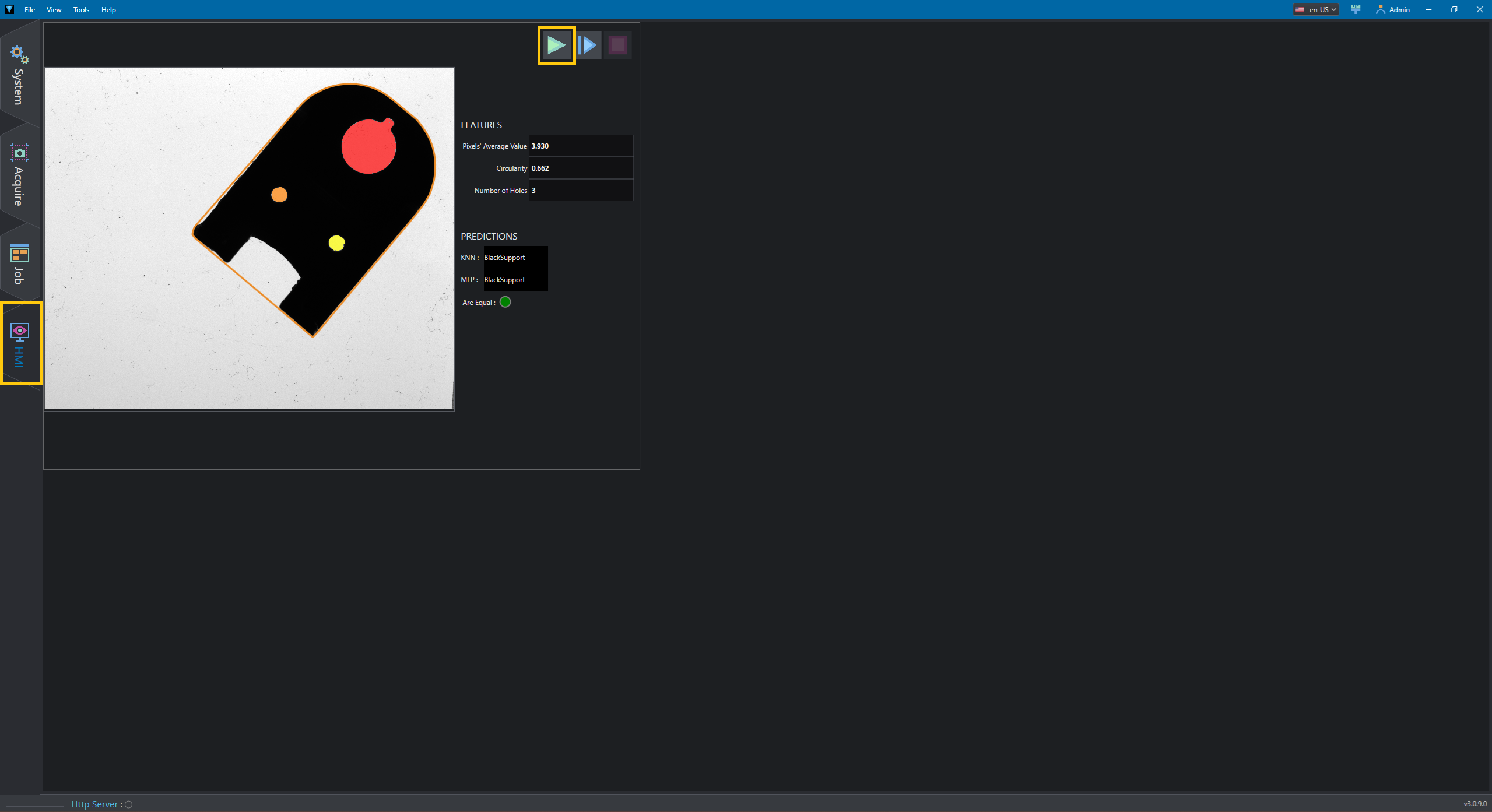Switch to the Job tab
Image resolution: width=1492 pixels, height=812 pixels.
(19, 263)
